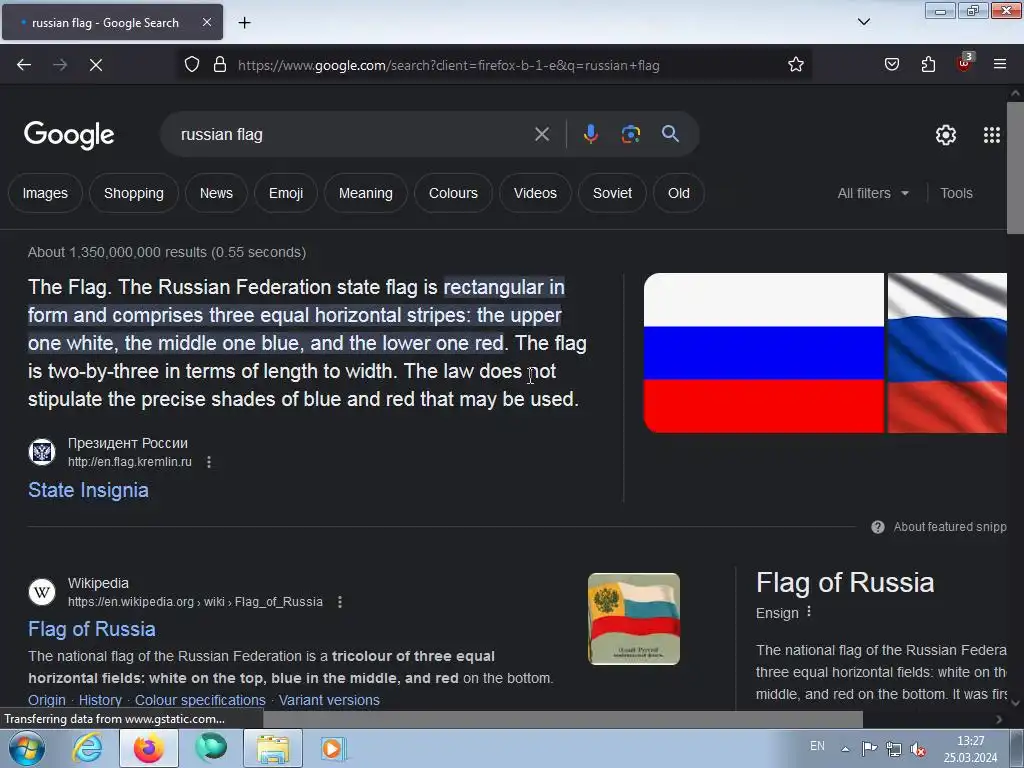Start a voice search with microphone
Image resolution: width=1024 pixels, height=768 pixels.
click(x=590, y=135)
